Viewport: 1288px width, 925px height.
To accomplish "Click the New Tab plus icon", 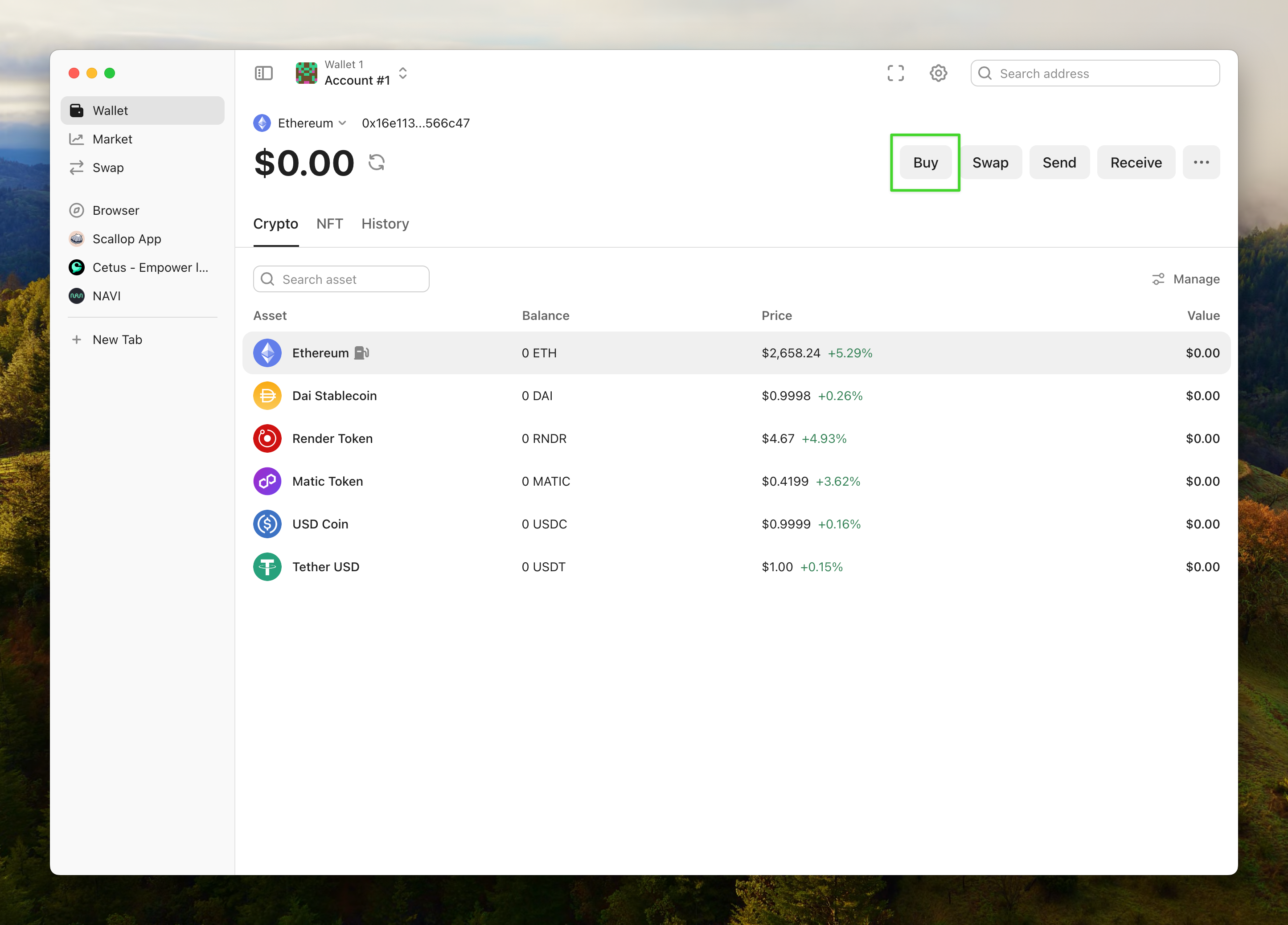I will [77, 340].
